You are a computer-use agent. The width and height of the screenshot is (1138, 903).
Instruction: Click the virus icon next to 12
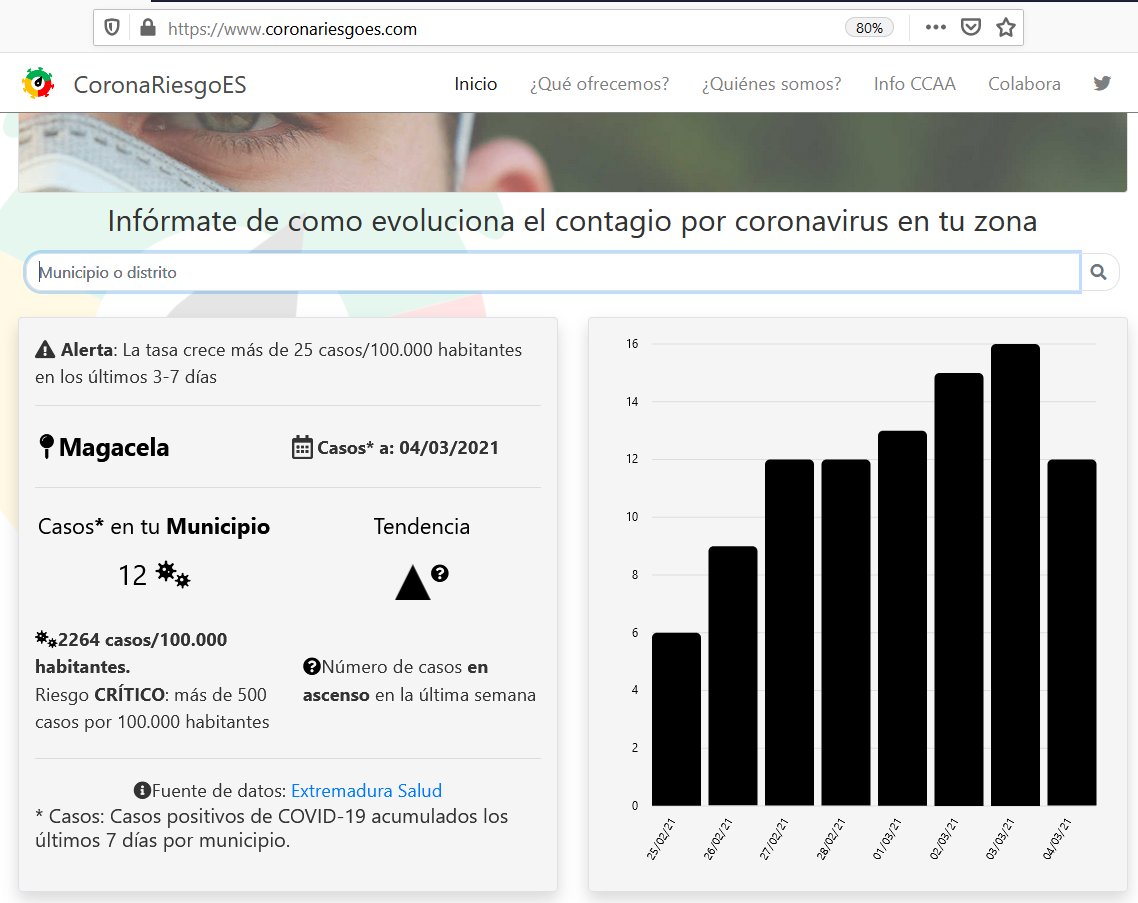[x=173, y=574]
